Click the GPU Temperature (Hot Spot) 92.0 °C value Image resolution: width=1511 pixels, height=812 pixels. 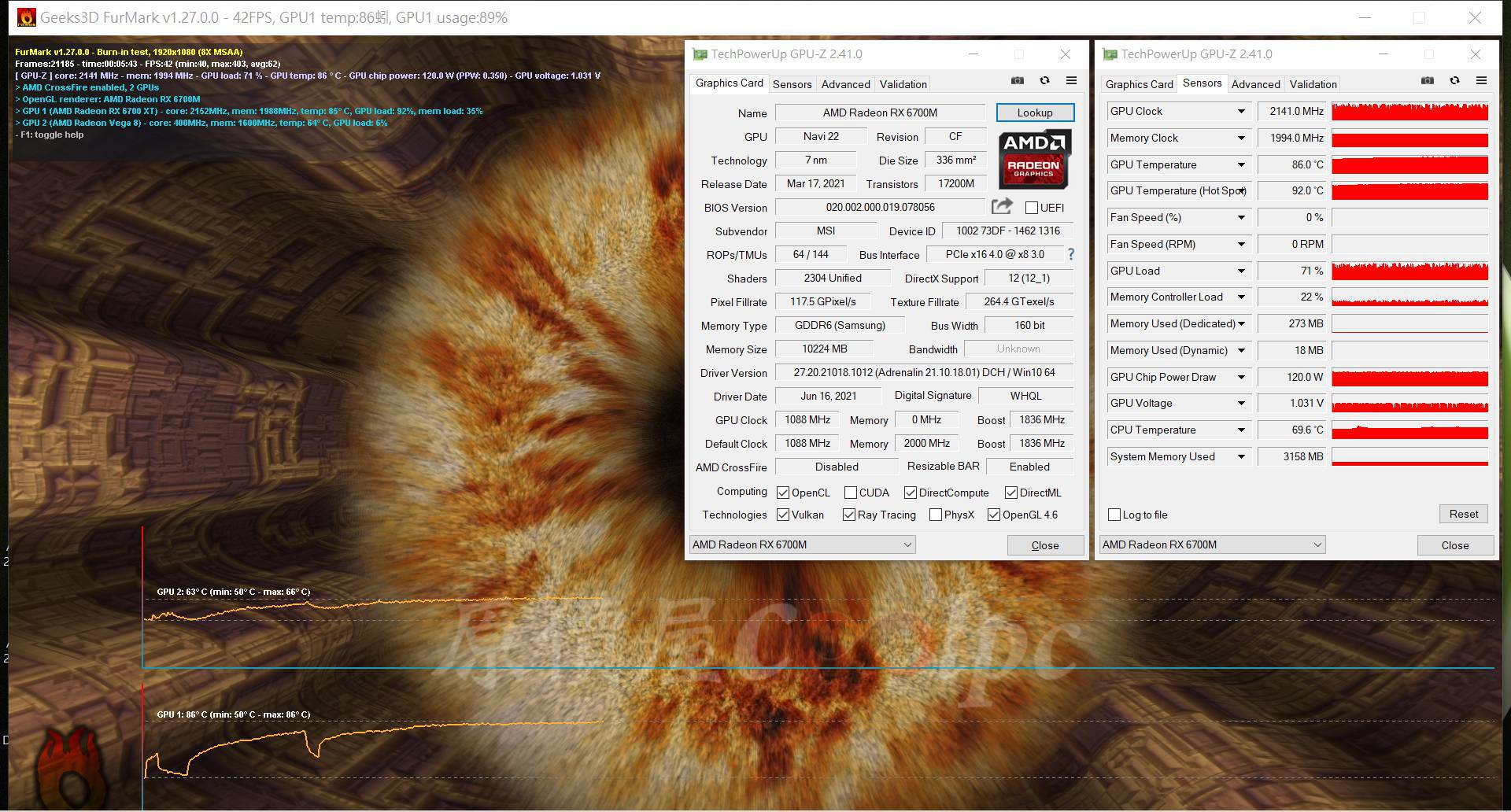pos(1293,191)
